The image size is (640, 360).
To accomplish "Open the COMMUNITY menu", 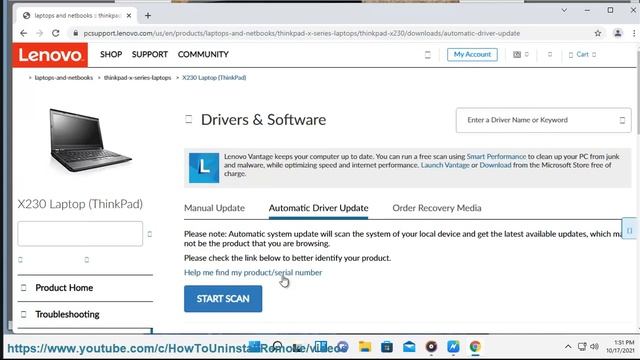I will [x=203, y=54].
